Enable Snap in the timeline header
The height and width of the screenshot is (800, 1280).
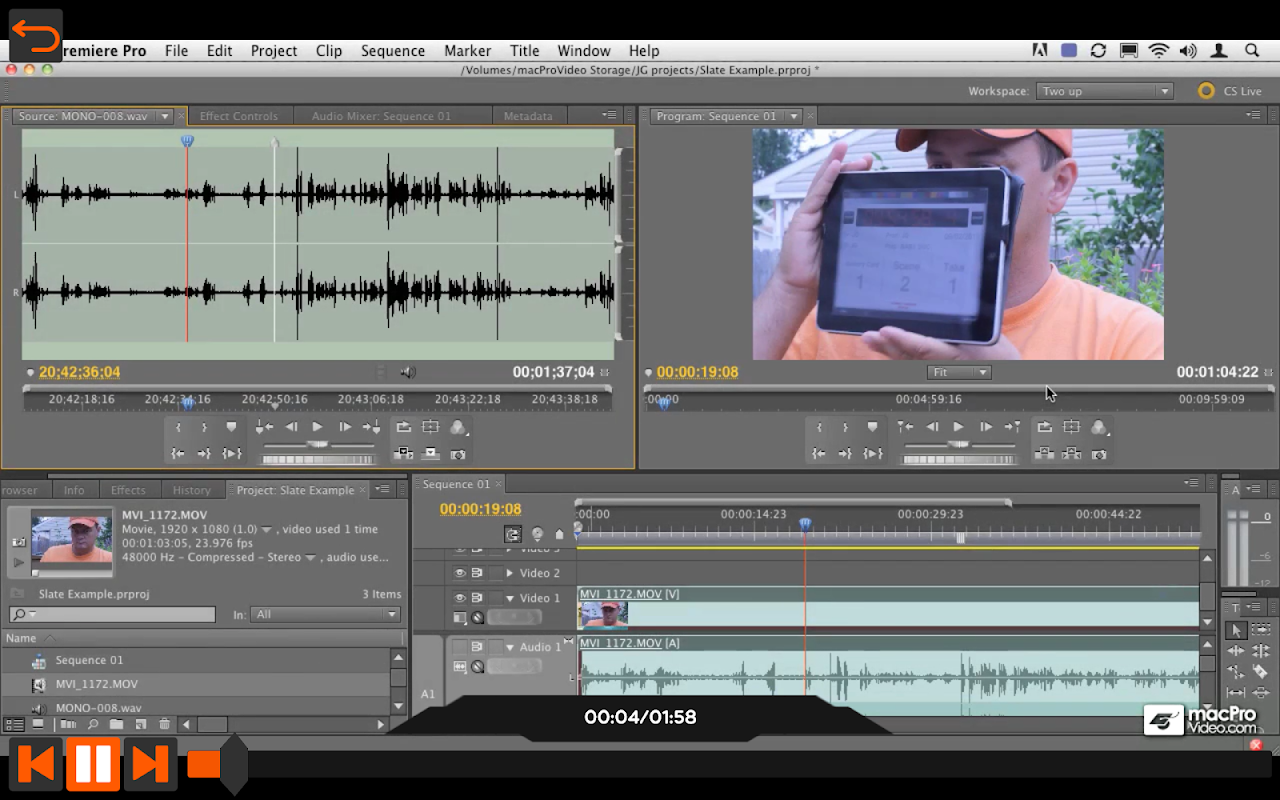[513, 535]
